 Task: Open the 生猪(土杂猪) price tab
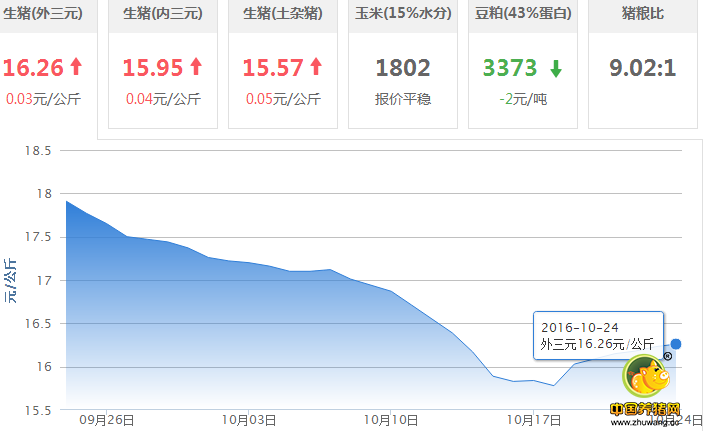pyautogui.click(x=283, y=17)
